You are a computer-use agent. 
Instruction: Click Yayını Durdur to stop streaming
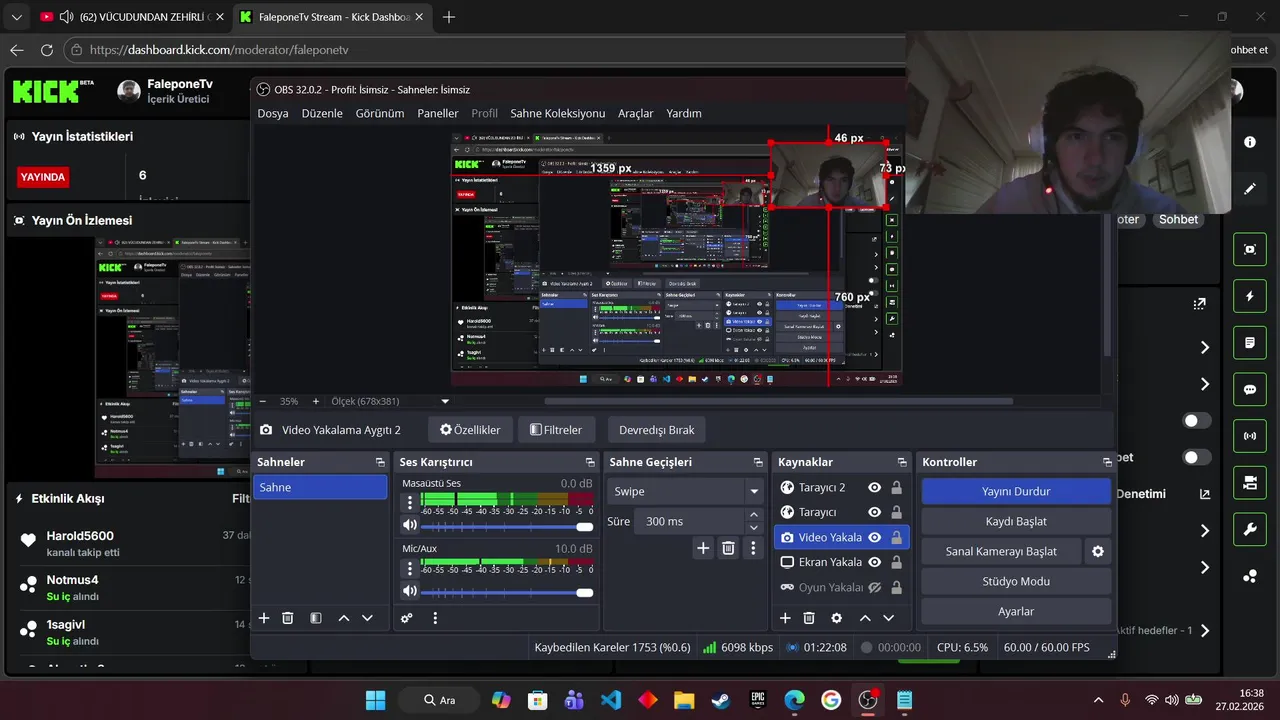[1016, 491]
